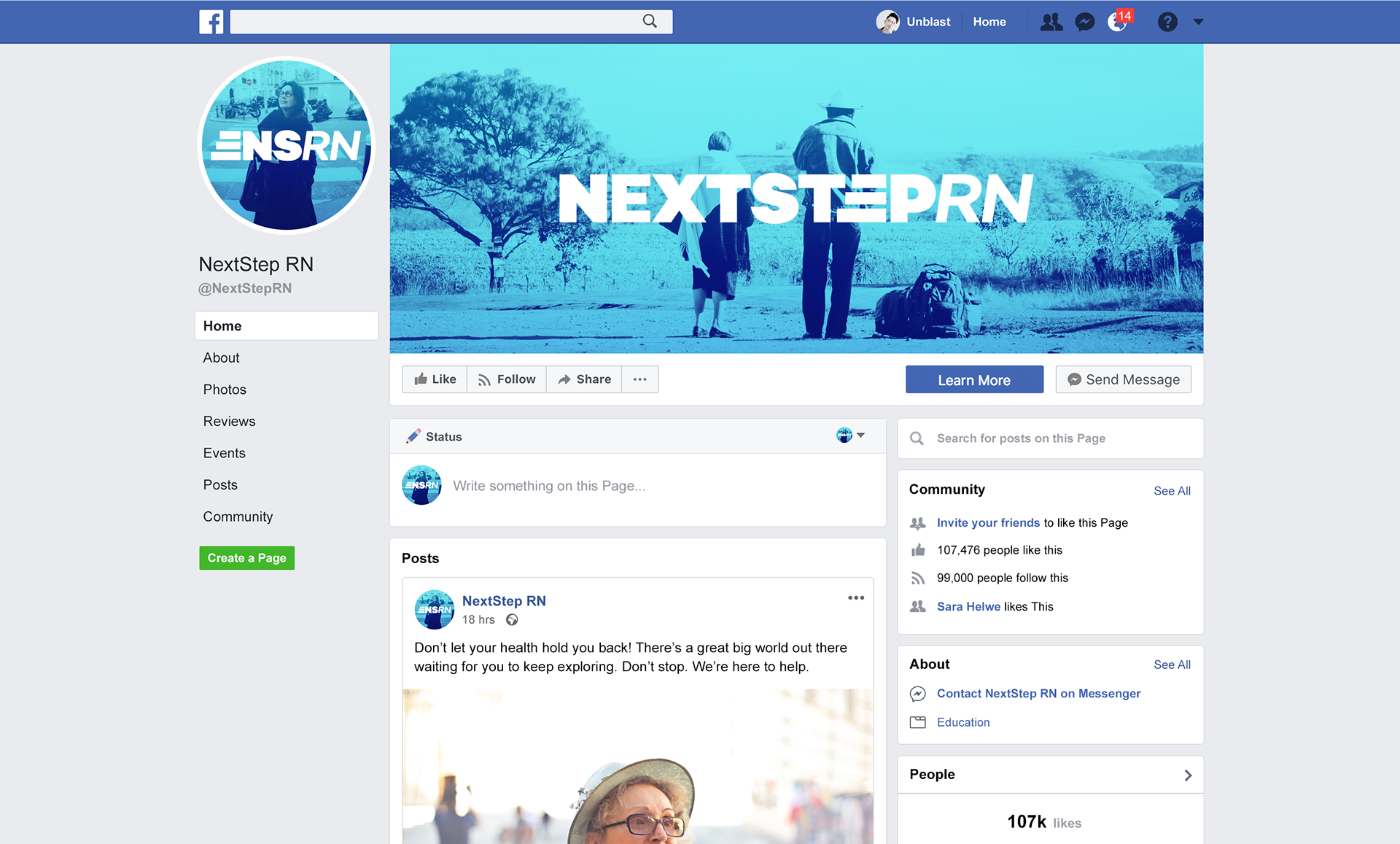Click the Share button under cover

584,379
